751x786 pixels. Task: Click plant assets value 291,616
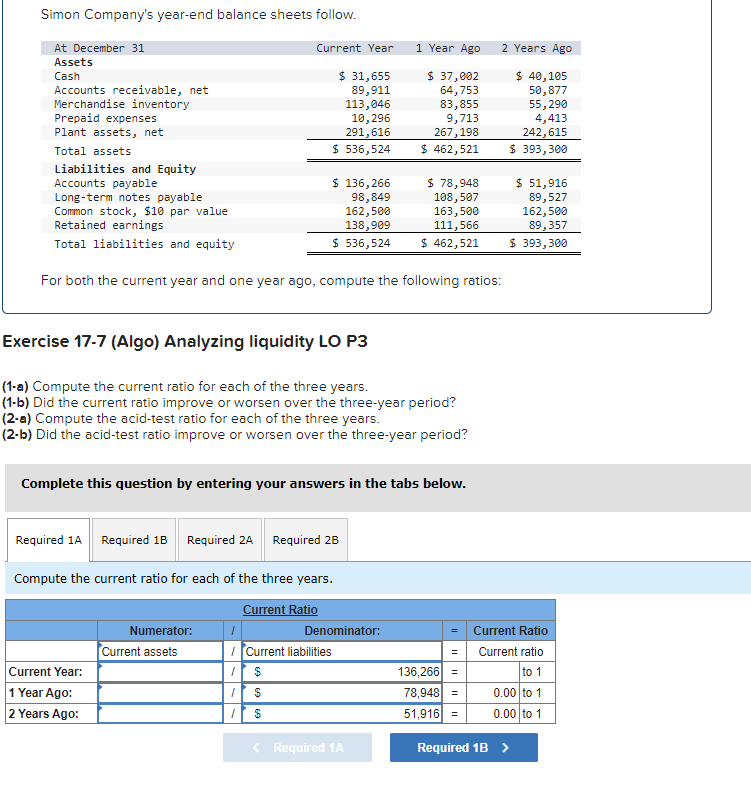pyautogui.click(x=367, y=132)
